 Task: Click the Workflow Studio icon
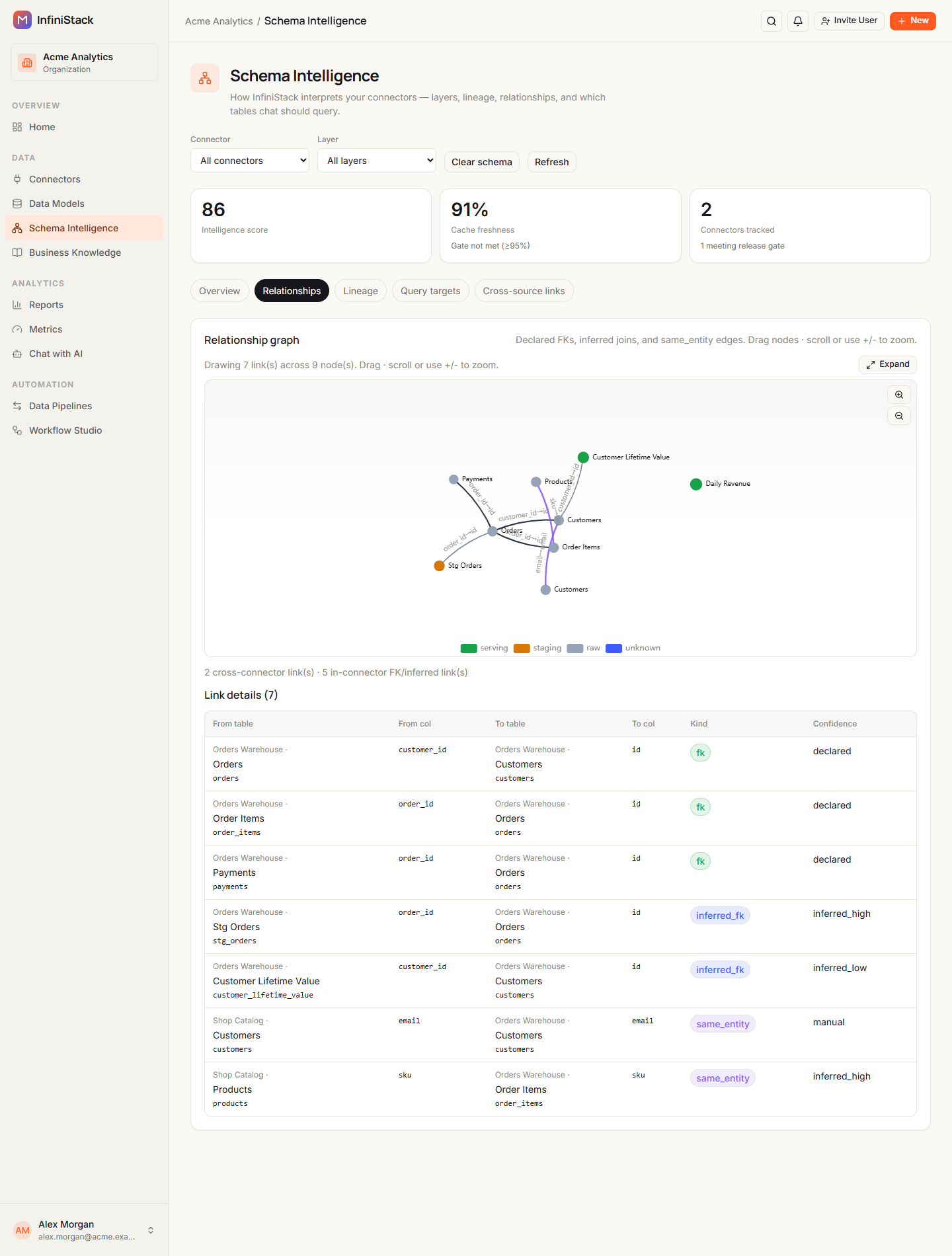coord(17,430)
